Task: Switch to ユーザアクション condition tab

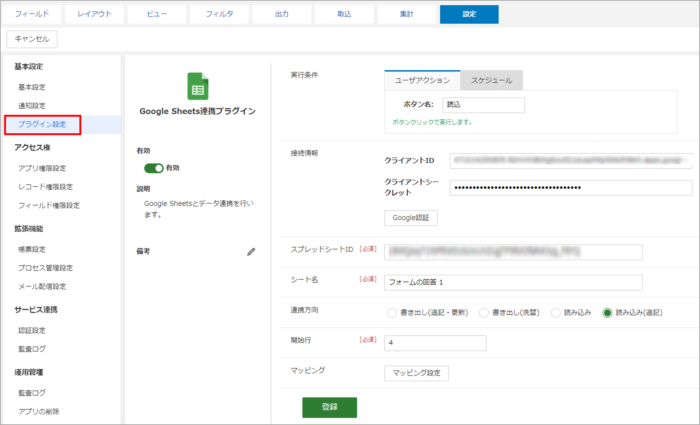Action: (x=422, y=80)
